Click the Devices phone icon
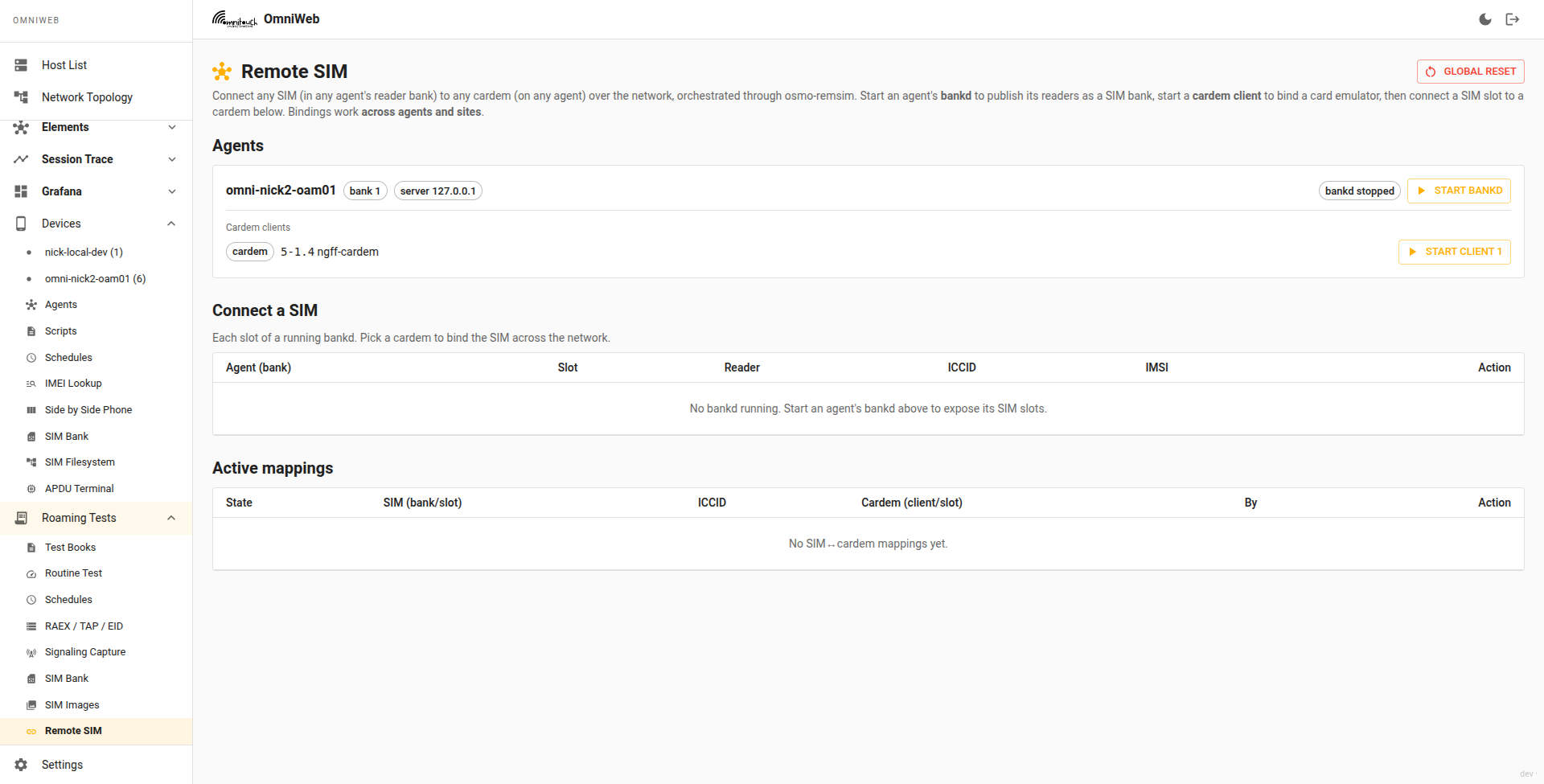The width and height of the screenshot is (1544, 784). click(21, 224)
